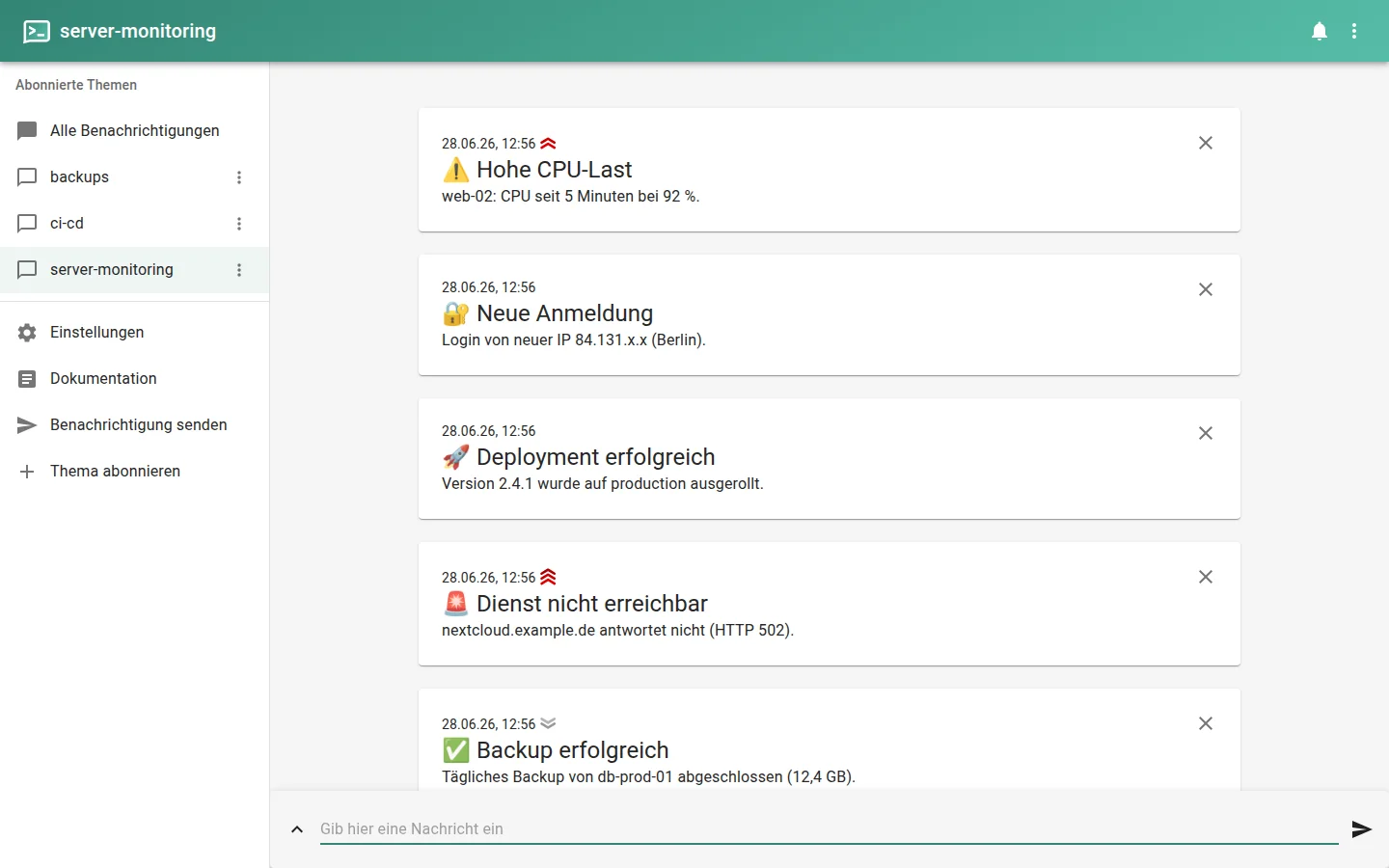Click the plus icon beside Thema abonnieren
Viewport: 1389px width, 868px height.
pos(27,472)
